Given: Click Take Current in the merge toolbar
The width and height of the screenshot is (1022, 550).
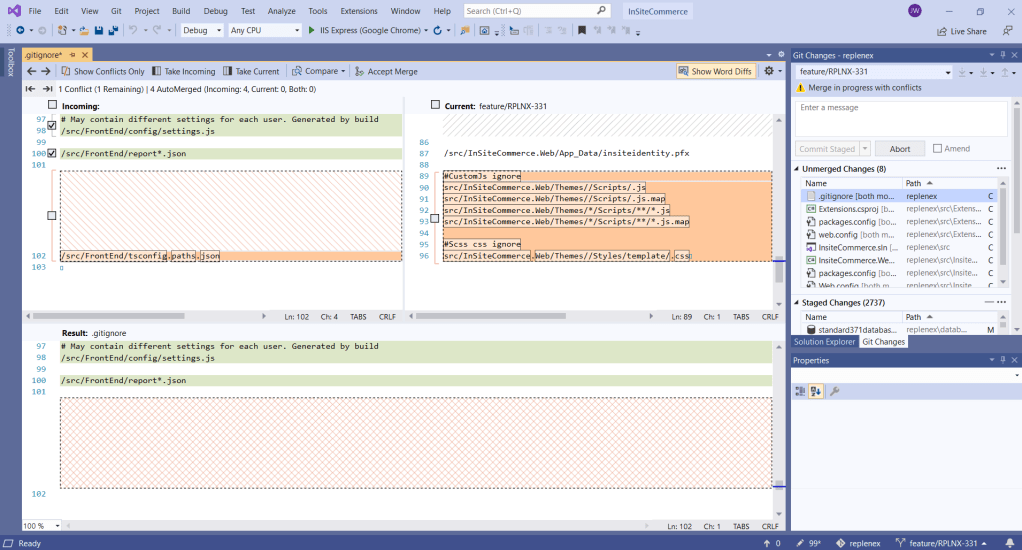Looking at the screenshot, I should coord(251,71).
